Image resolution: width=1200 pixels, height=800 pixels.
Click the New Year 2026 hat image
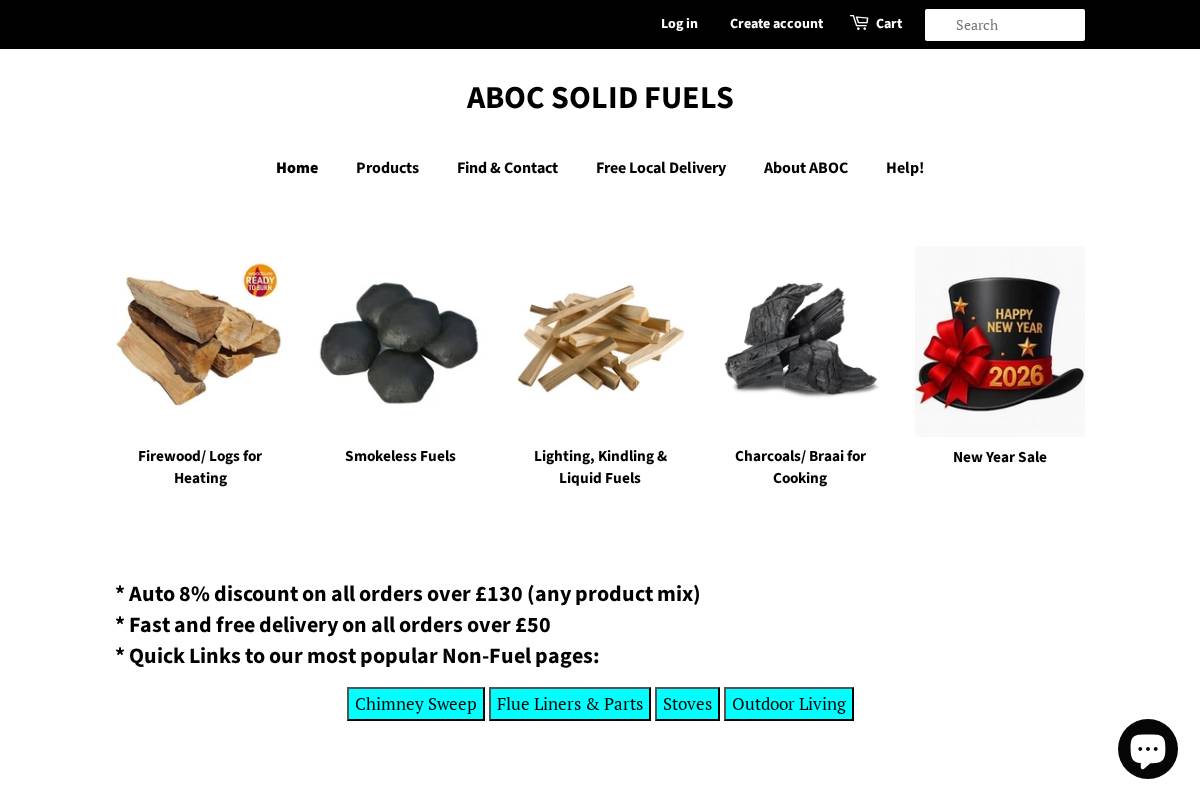coord(1000,341)
